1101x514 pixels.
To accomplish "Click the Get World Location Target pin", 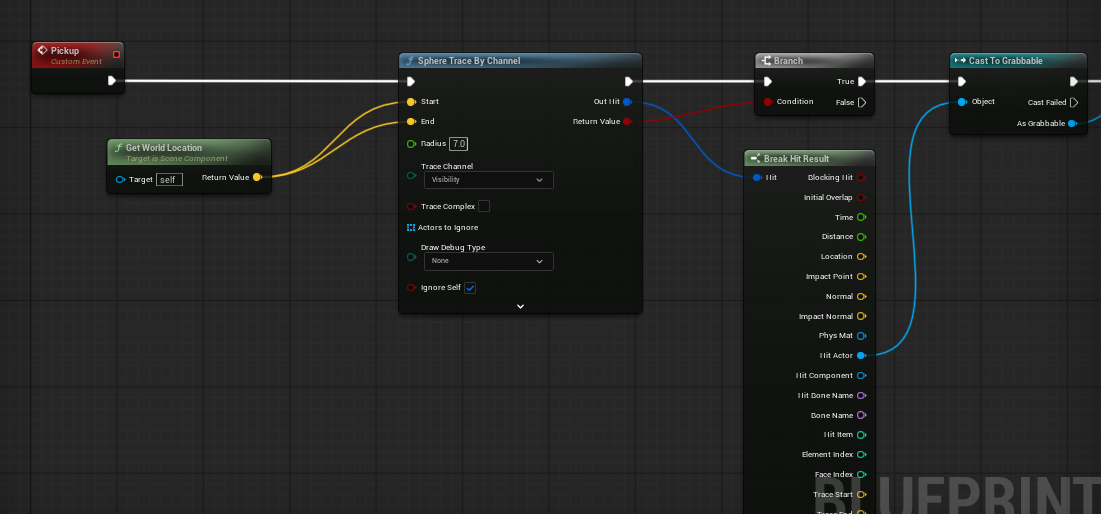I will click(x=120, y=180).
